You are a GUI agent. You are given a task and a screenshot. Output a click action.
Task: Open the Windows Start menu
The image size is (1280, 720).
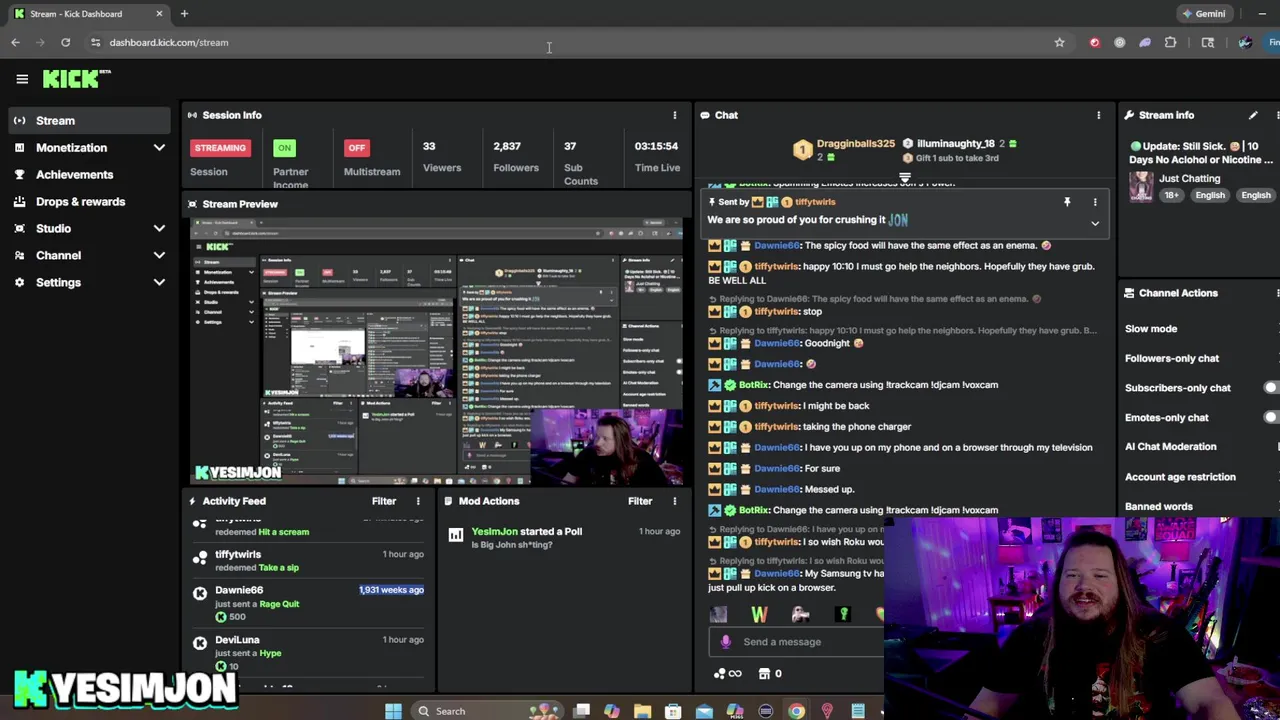(393, 711)
